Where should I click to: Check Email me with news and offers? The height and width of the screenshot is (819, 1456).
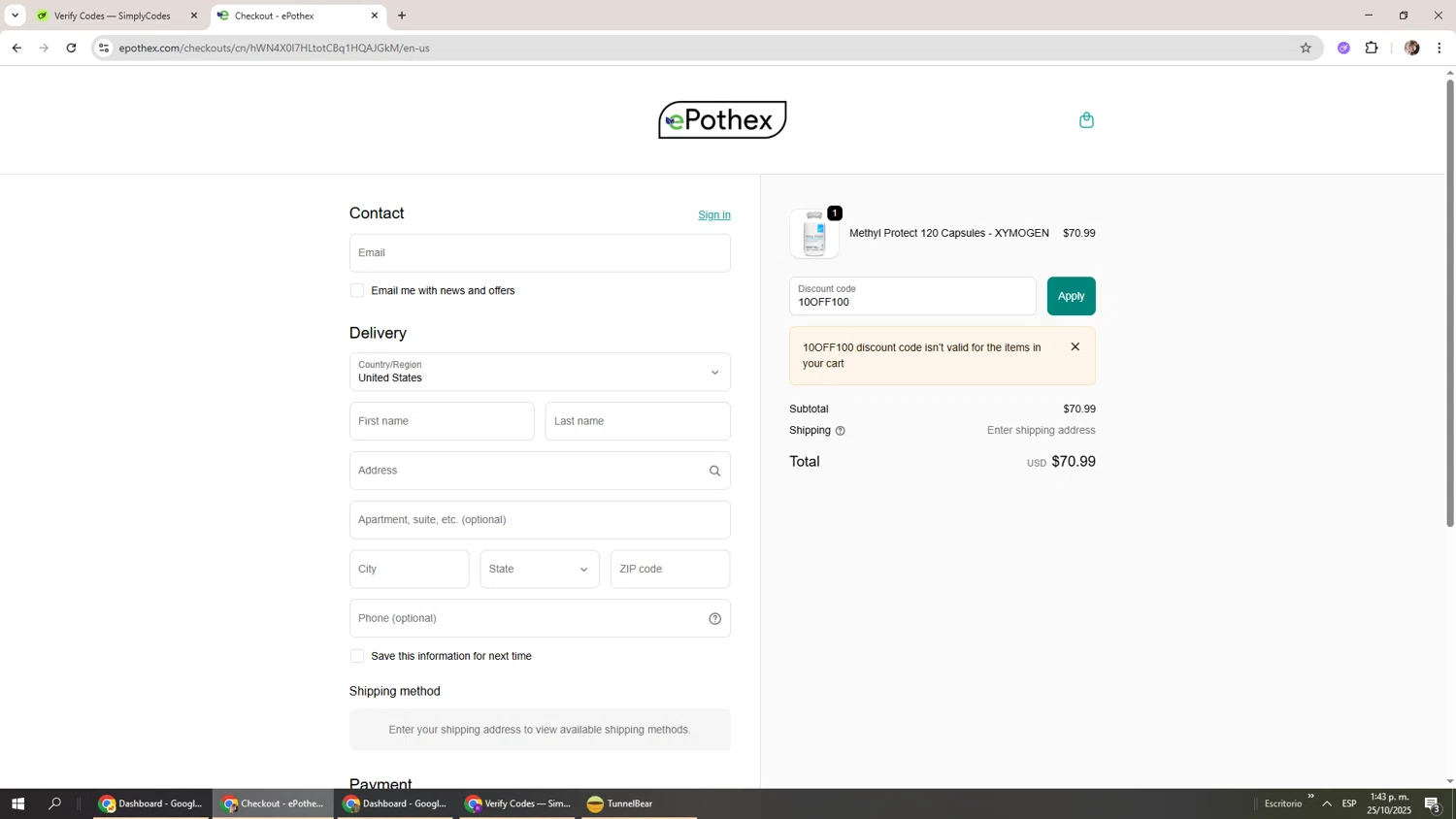pyautogui.click(x=357, y=291)
